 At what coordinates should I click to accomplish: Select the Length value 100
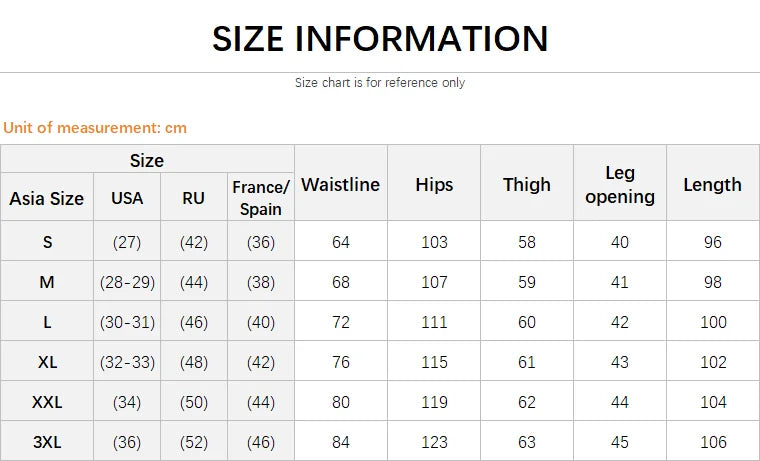713,322
